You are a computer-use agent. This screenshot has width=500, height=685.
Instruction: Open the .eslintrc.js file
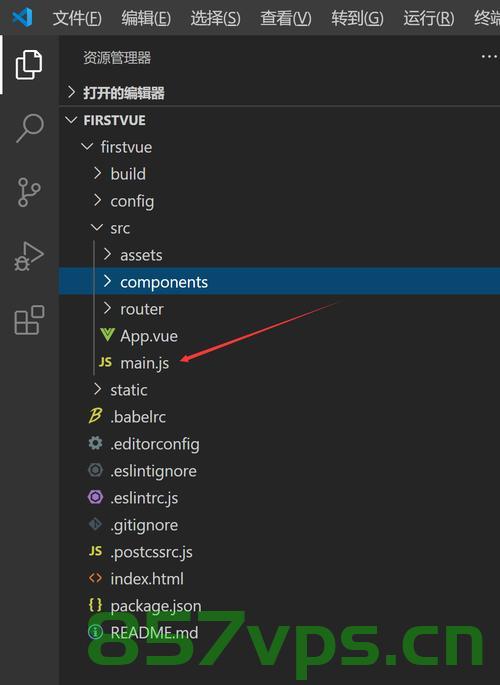279,498
